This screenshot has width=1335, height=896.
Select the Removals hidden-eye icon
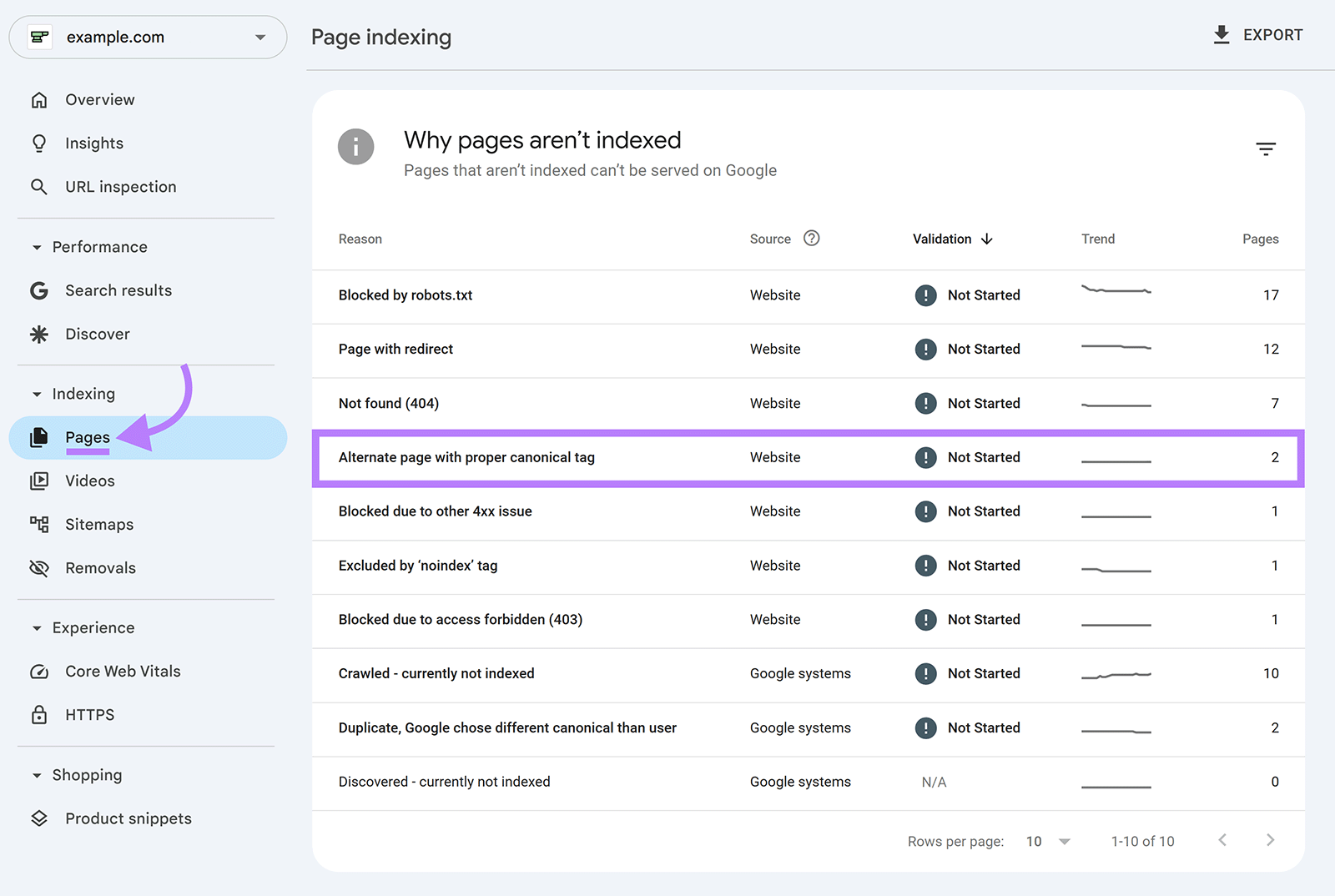(39, 567)
